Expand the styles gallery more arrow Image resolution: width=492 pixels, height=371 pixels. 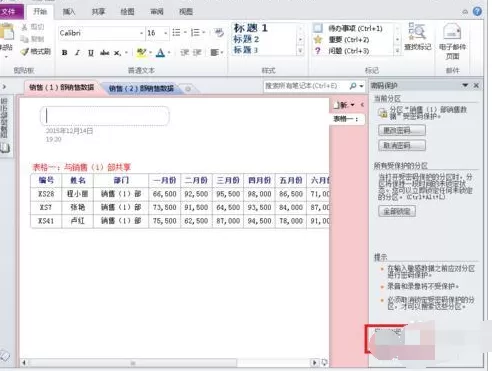(x=300, y=51)
